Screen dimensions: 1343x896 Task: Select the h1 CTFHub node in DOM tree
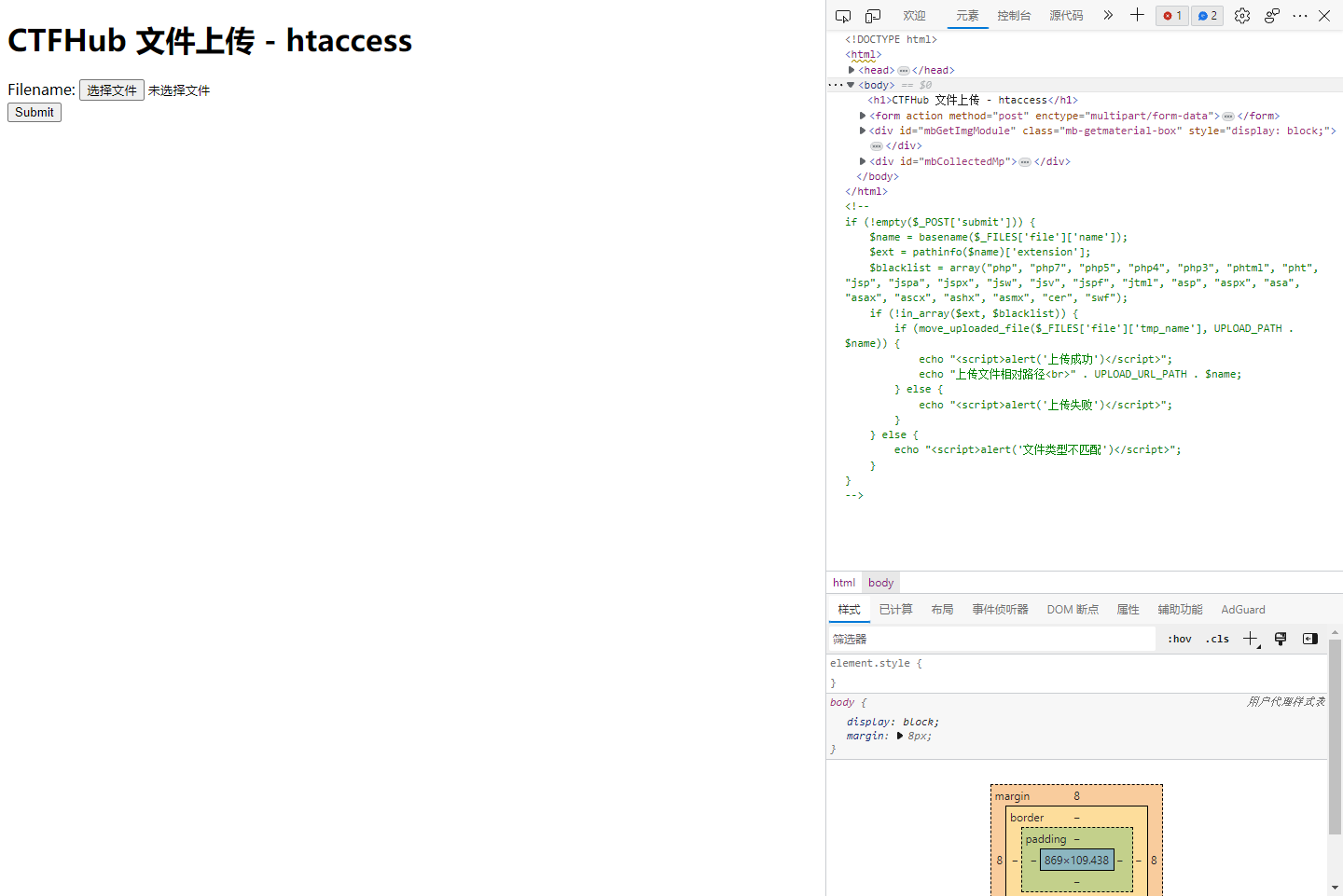973,100
